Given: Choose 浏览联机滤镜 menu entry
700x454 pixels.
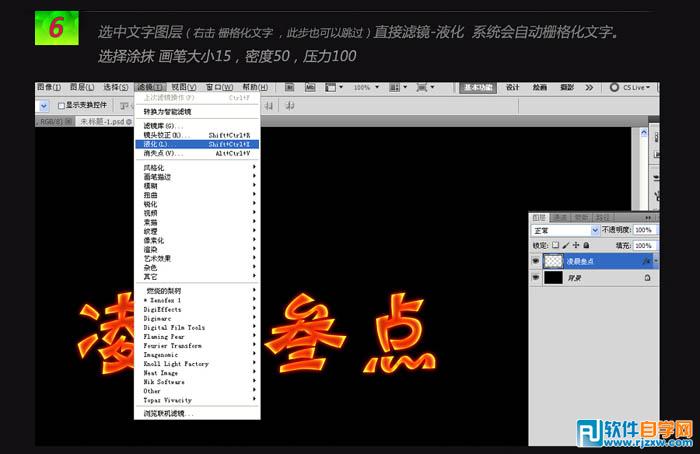Looking at the screenshot, I should tap(197, 413).
